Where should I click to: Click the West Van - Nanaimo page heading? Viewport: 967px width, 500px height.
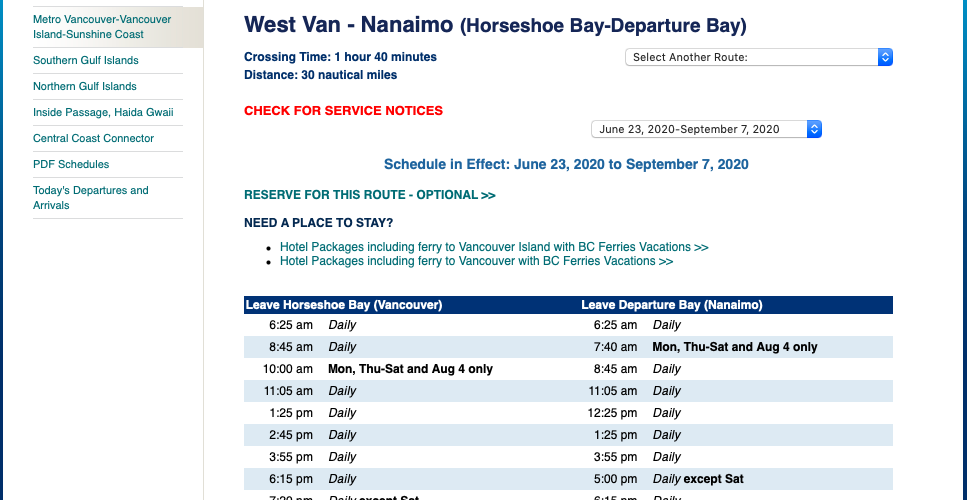point(495,25)
